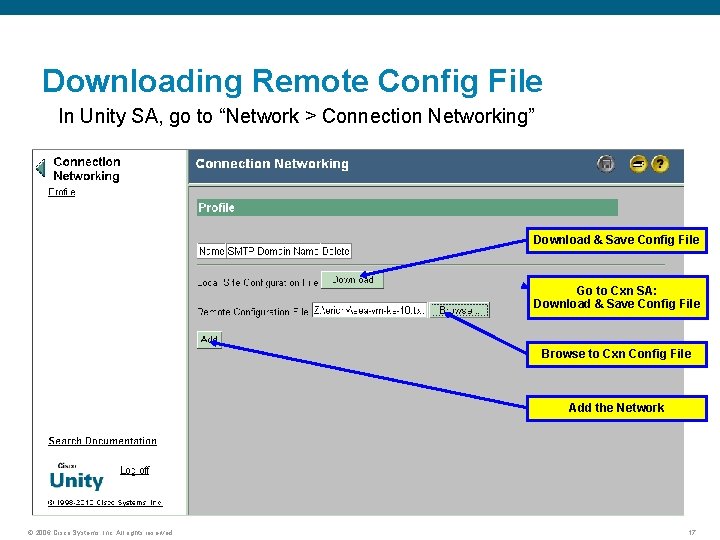Click the Connection Networking sidebar heading
The width and height of the screenshot is (720, 540).
pyautogui.click(x=87, y=169)
